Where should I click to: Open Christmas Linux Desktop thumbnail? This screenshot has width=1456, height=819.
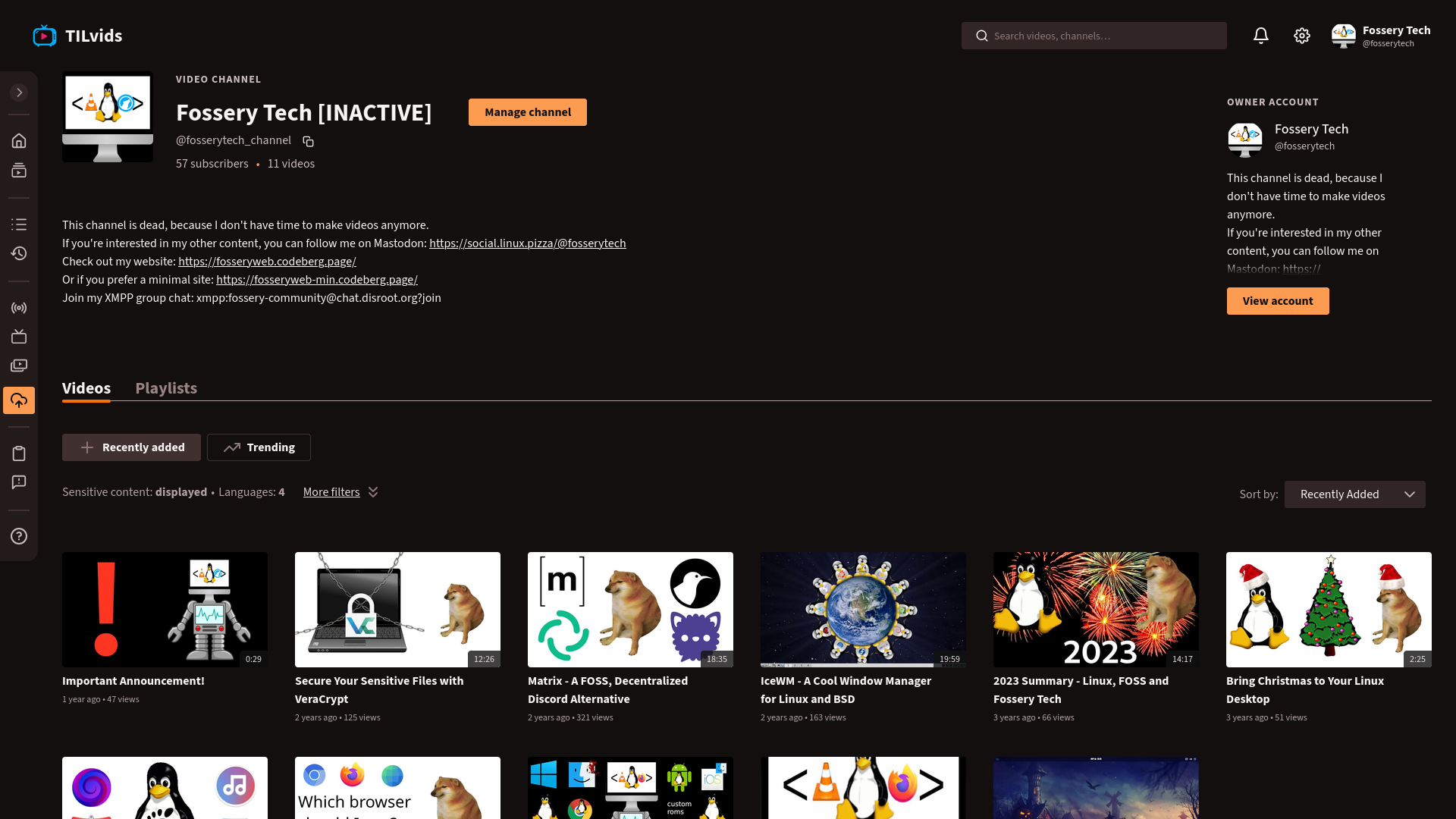pyautogui.click(x=1329, y=610)
